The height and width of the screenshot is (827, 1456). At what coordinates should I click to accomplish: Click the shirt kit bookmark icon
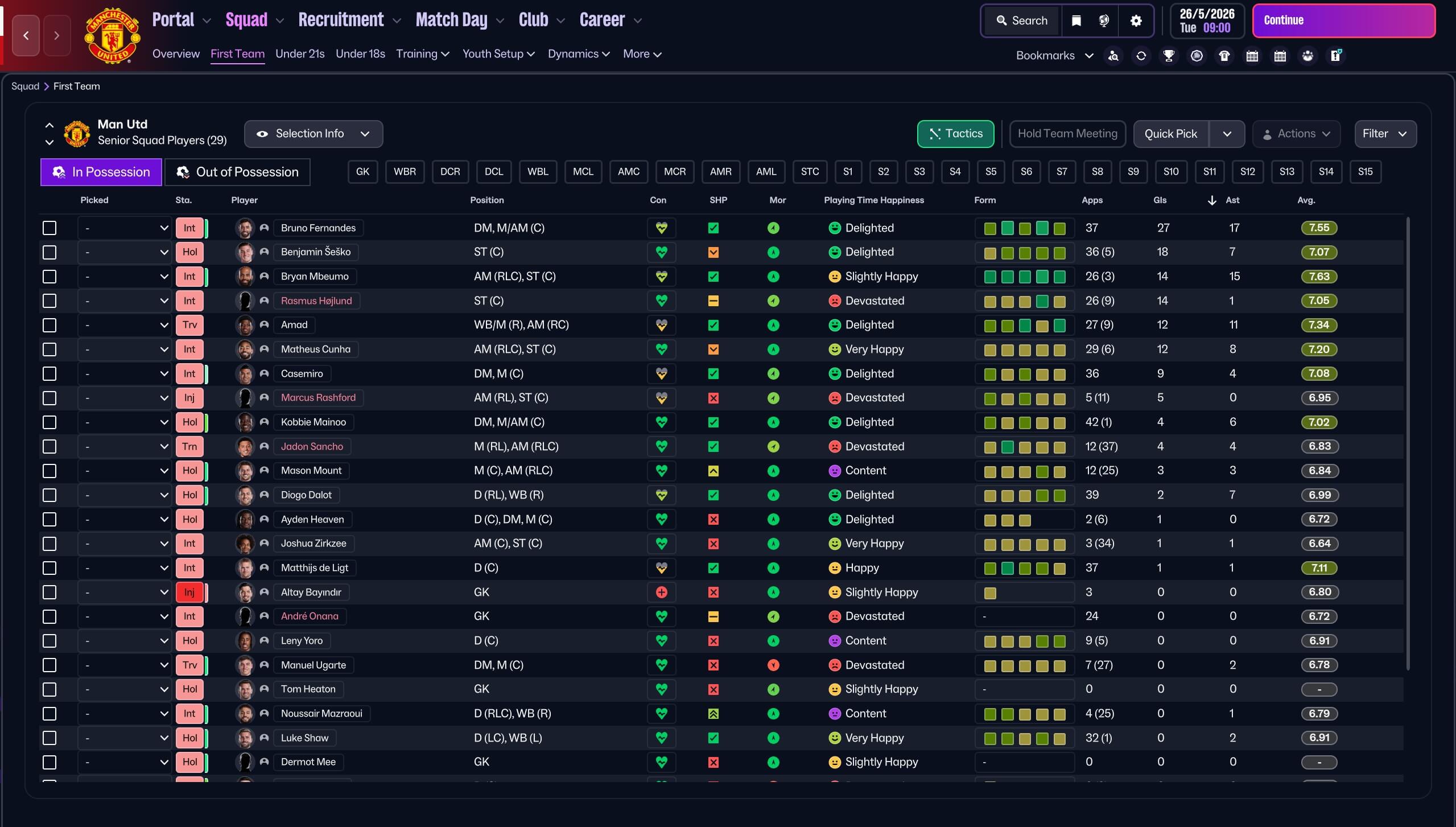pyautogui.click(x=1224, y=56)
